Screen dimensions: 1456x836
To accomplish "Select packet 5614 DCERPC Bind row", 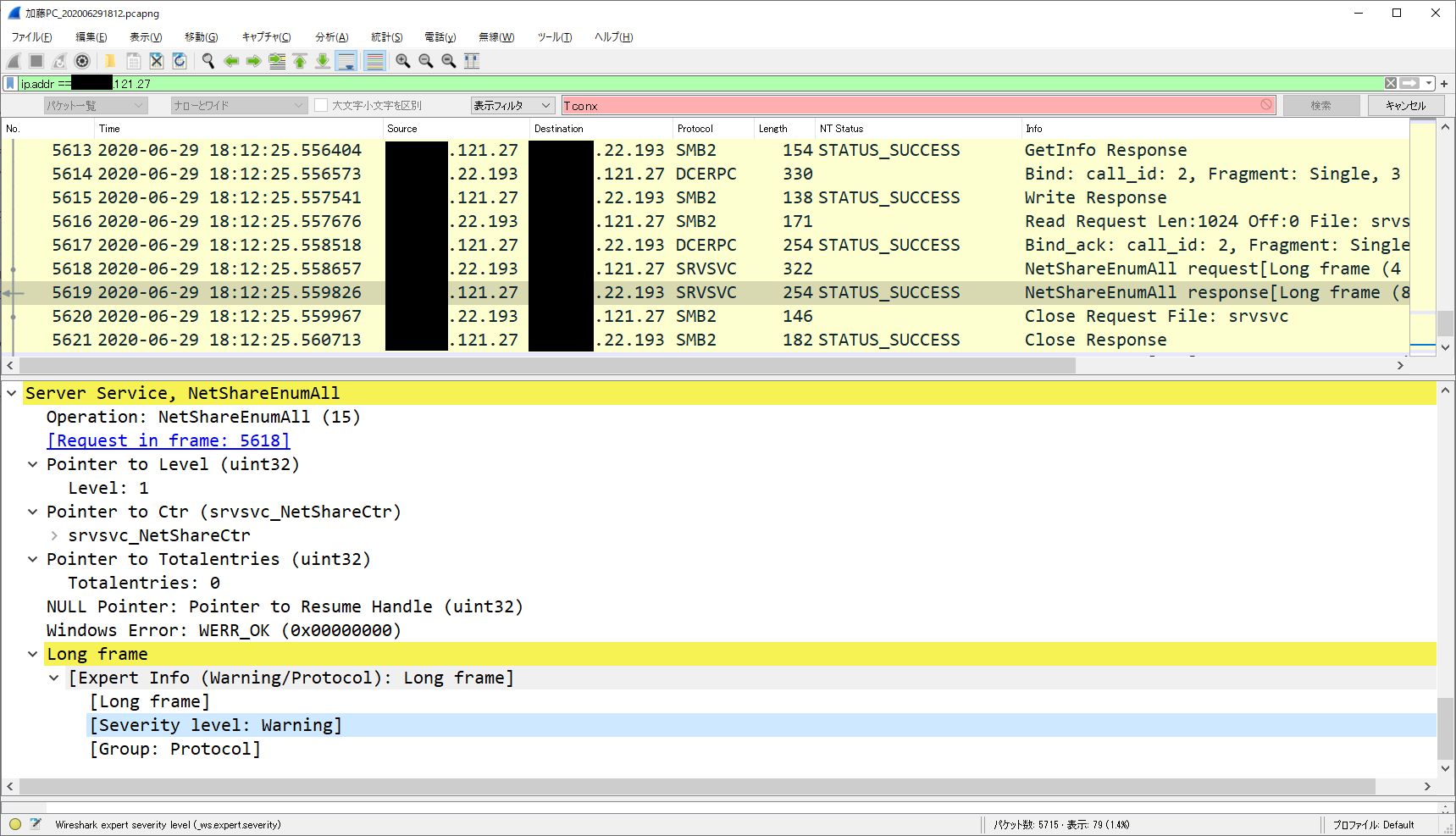I will pos(706,174).
